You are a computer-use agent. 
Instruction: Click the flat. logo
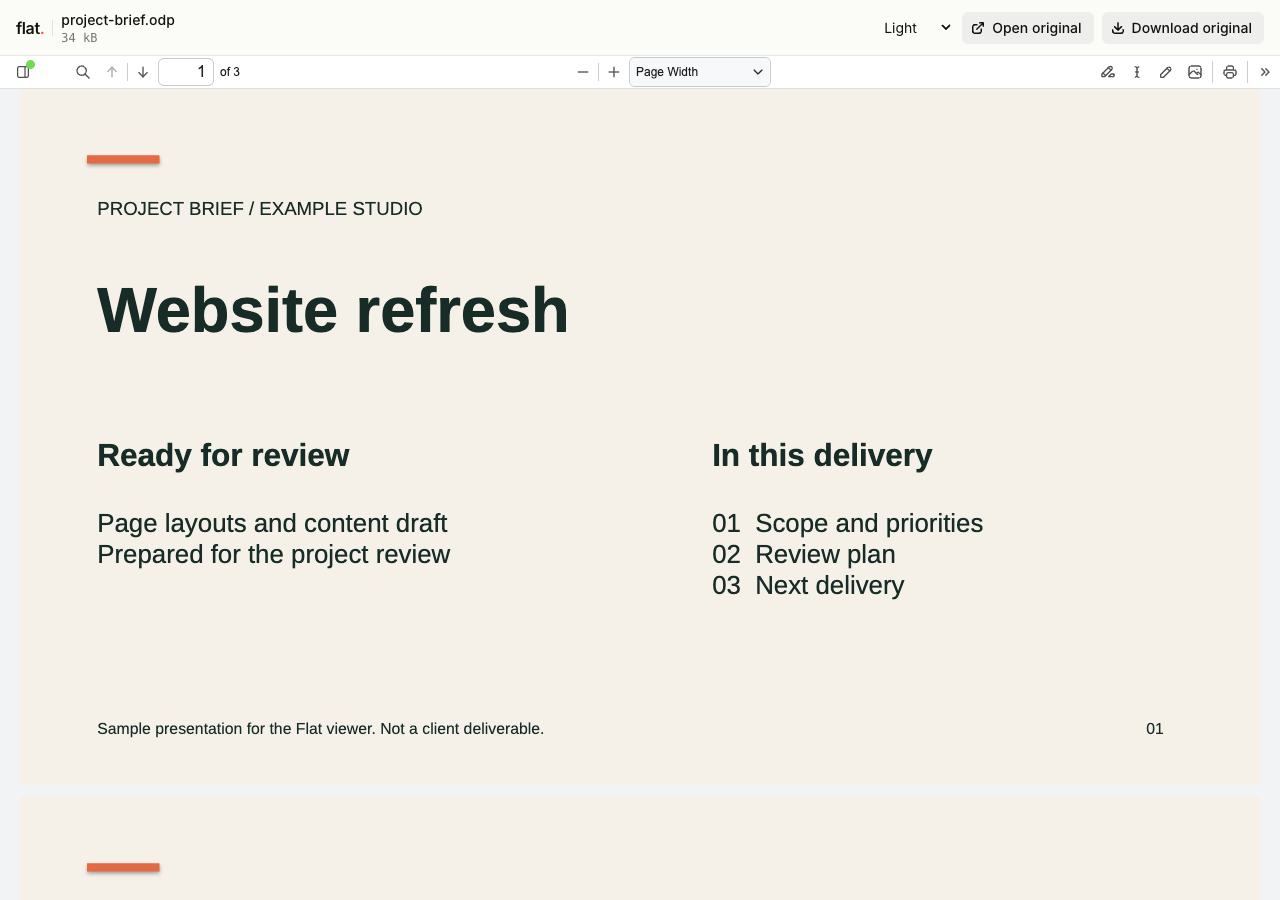coord(30,28)
